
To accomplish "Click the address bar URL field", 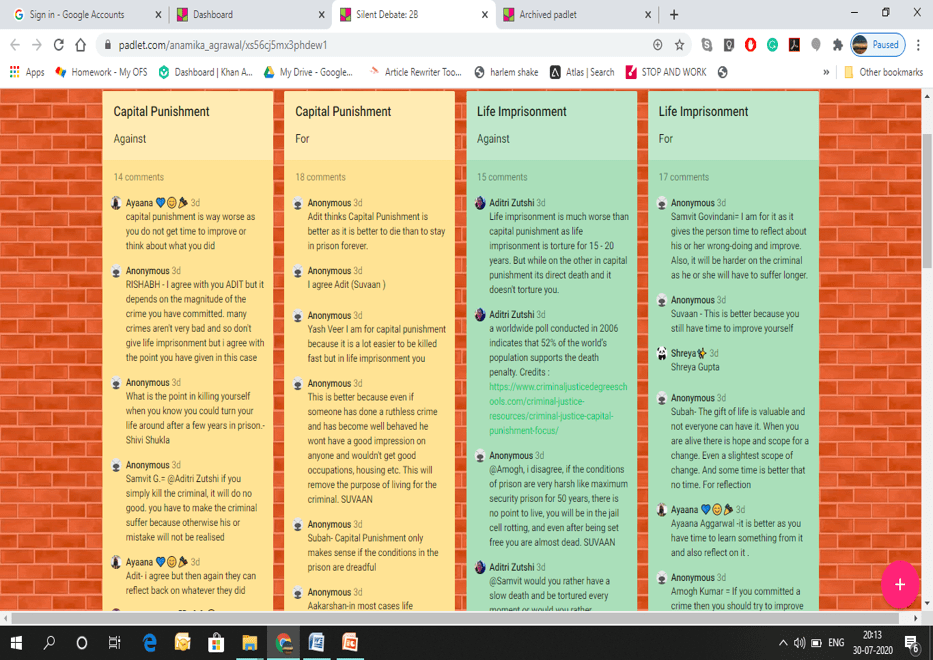I will (380, 45).
